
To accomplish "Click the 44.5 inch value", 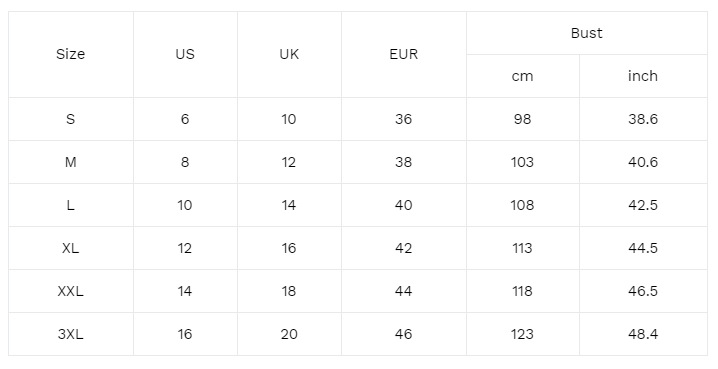I will coord(643,248).
